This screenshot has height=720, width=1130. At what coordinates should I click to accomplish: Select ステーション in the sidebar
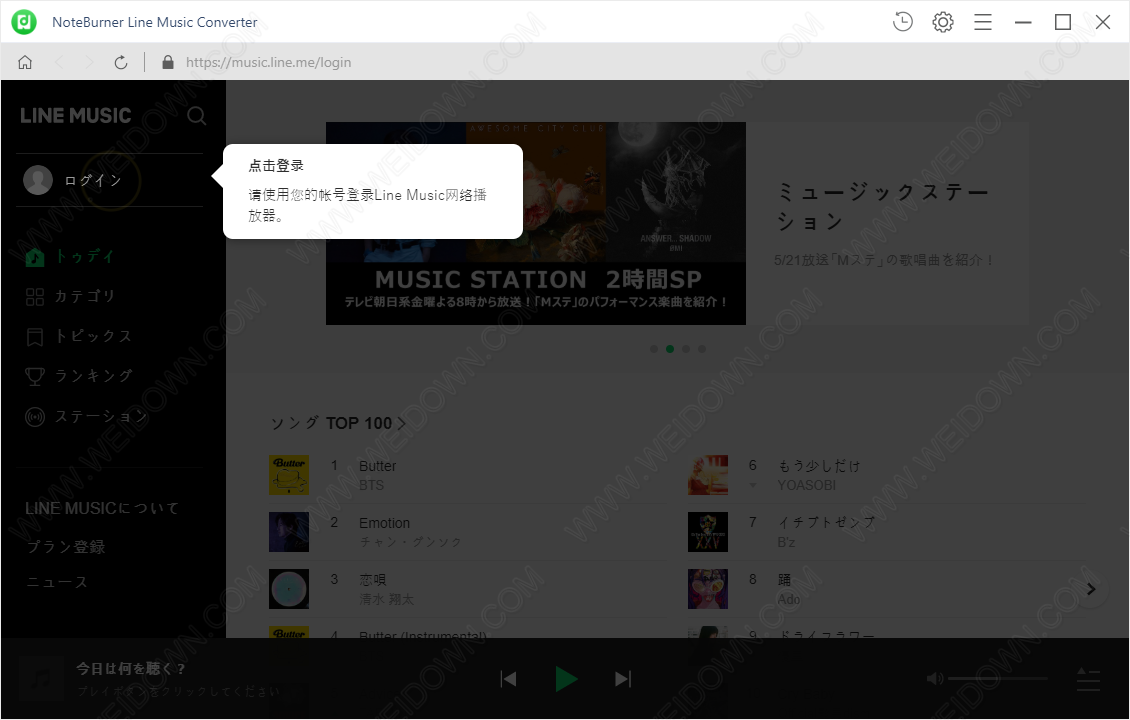pos(102,416)
